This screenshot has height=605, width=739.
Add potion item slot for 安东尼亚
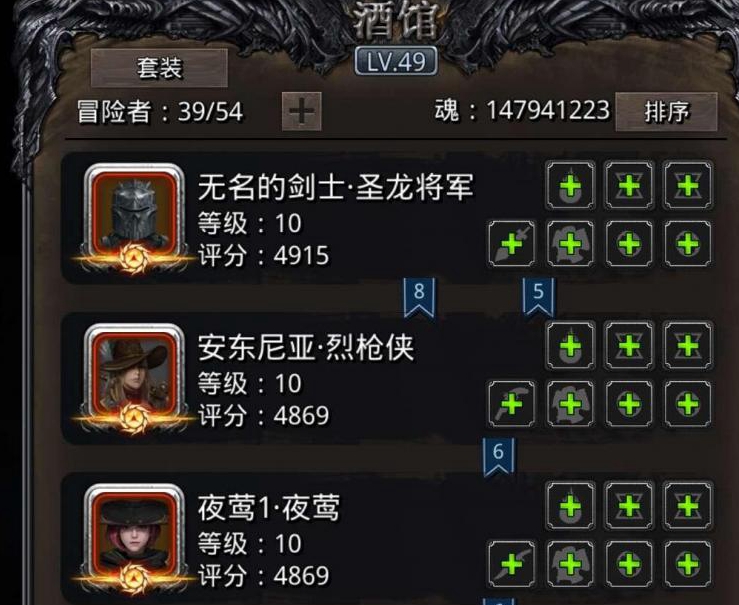(x=571, y=345)
